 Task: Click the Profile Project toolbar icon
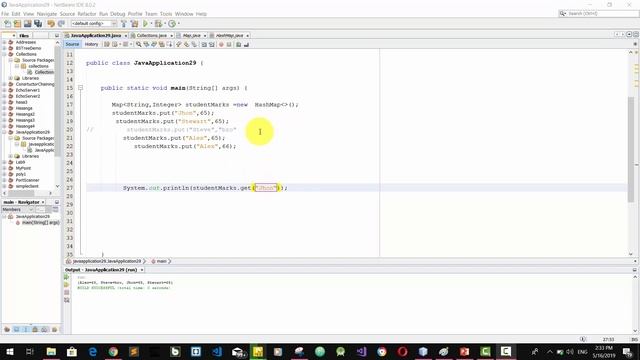point(172,24)
